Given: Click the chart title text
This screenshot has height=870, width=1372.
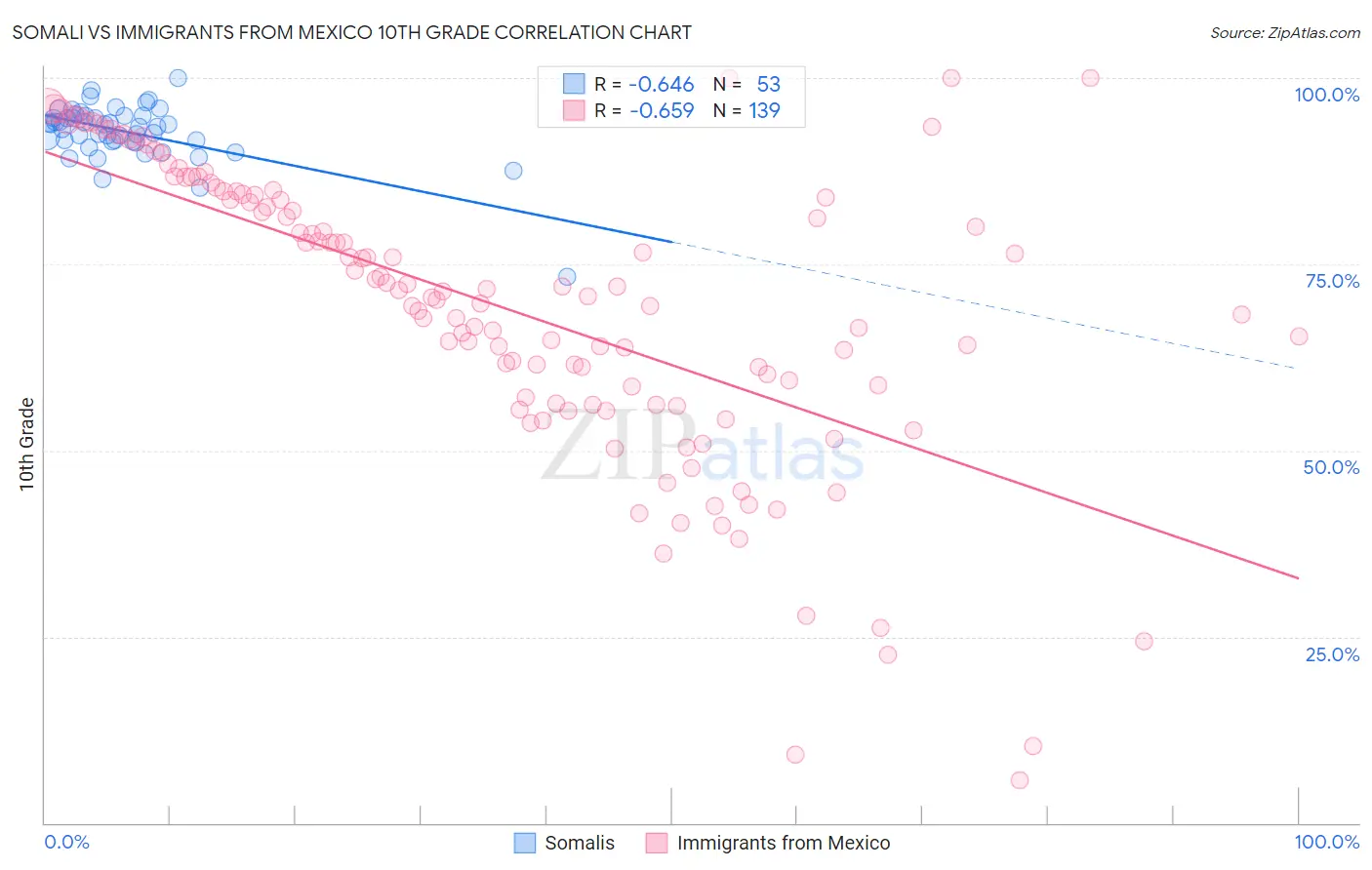Looking at the screenshot, I should [x=352, y=32].
